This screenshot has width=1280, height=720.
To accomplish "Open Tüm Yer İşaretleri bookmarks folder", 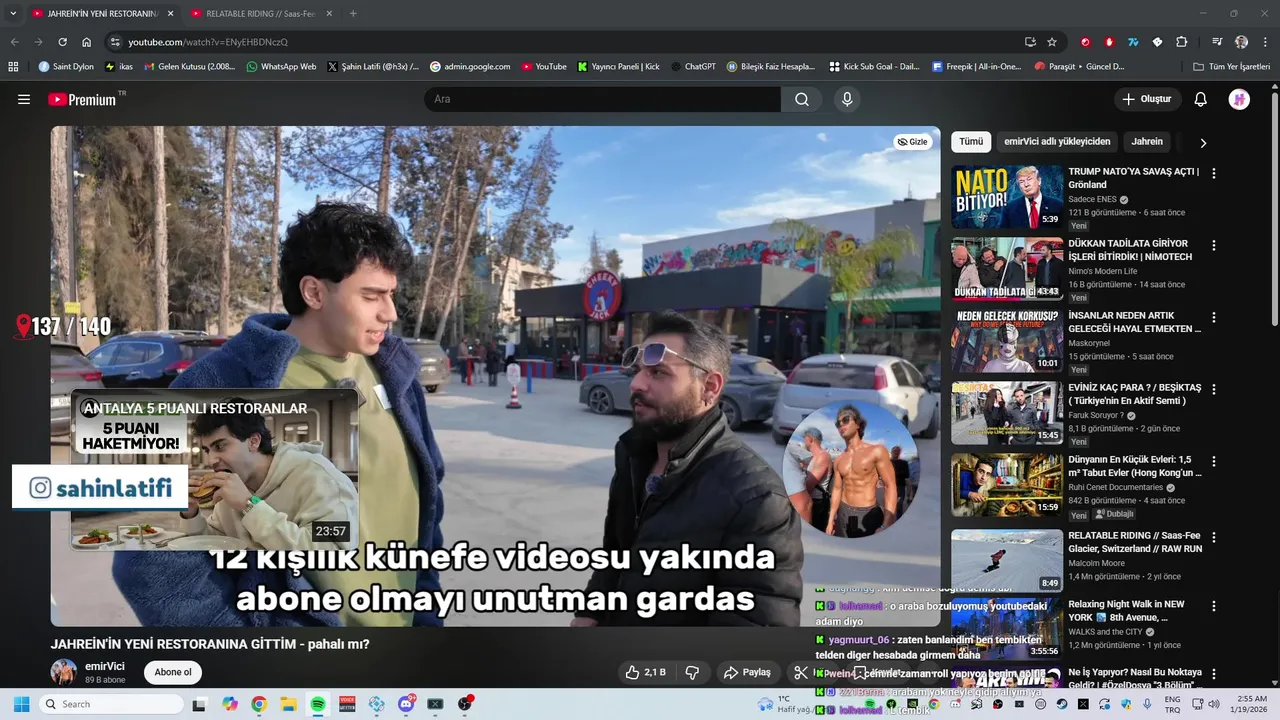I will [1232, 66].
